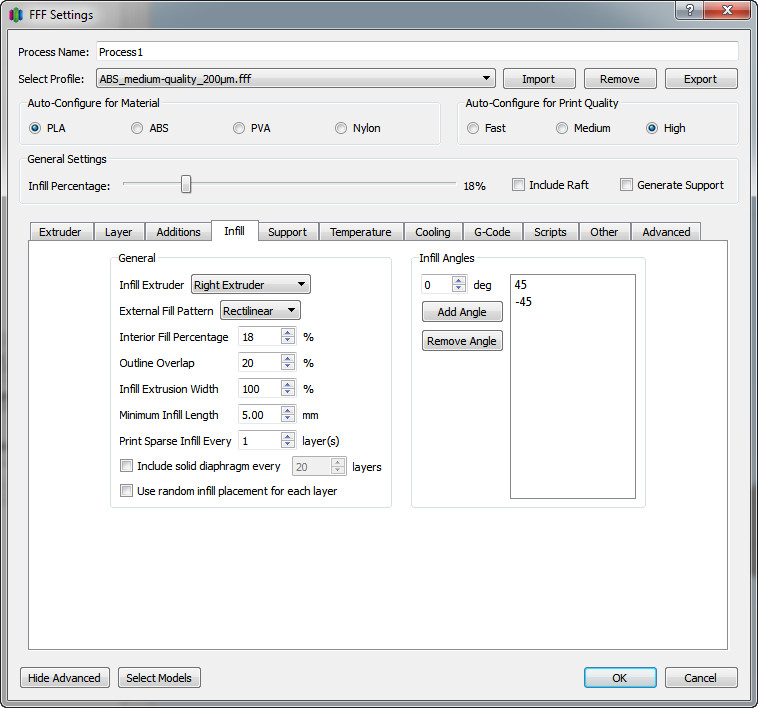The width and height of the screenshot is (758, 708).
Task: Open the G-Code tab
Action: [x=491, y=232]
